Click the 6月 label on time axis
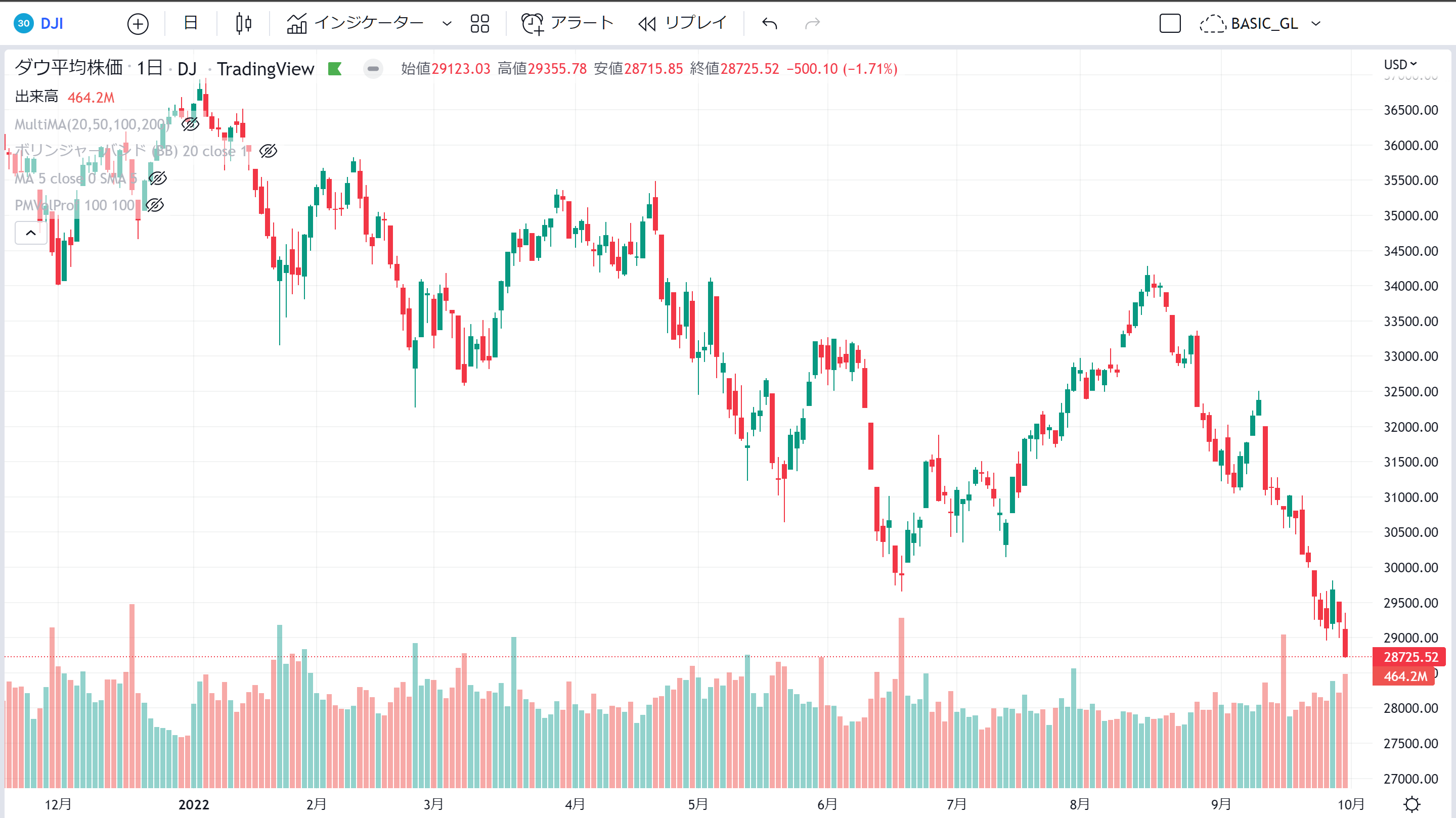Screen dimensions: 1456x818 pyautogui.click(x=827, y=804)
